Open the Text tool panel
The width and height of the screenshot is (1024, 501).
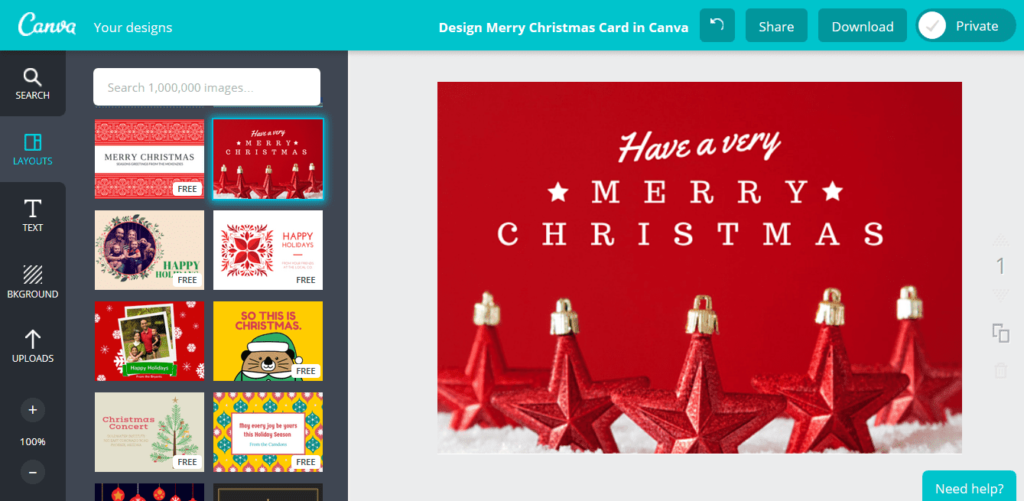32,215
